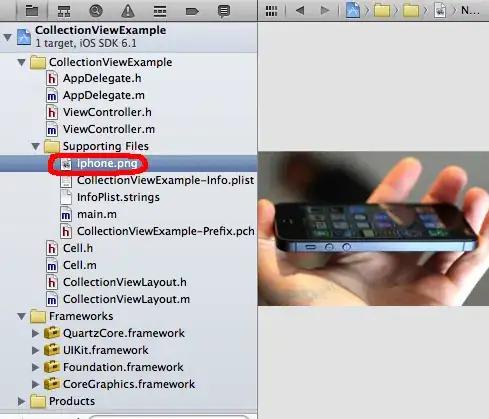This screenshot has width=489, height=419.
Task: Click the project icon in jump bar
Action: (x=353, y=10)
